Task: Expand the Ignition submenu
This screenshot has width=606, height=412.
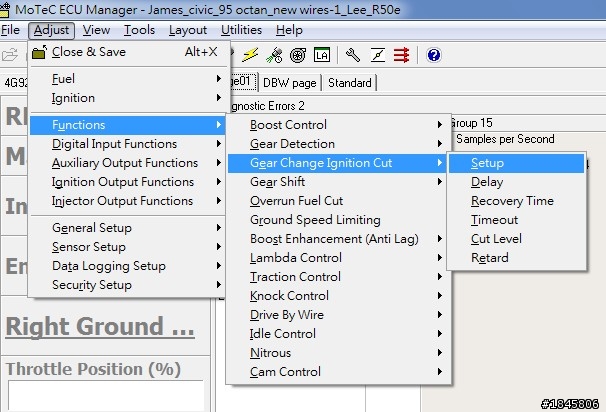Action: coord(127,98)
